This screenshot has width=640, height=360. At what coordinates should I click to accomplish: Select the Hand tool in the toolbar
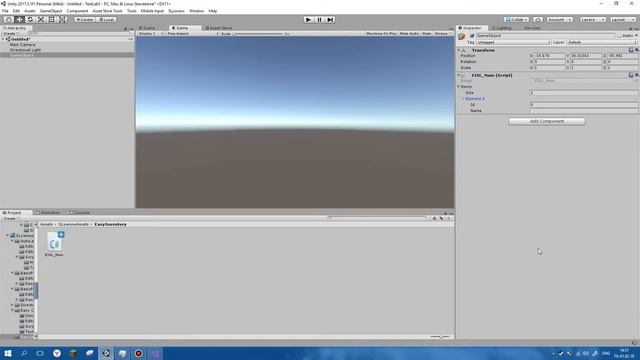point(8,20)
